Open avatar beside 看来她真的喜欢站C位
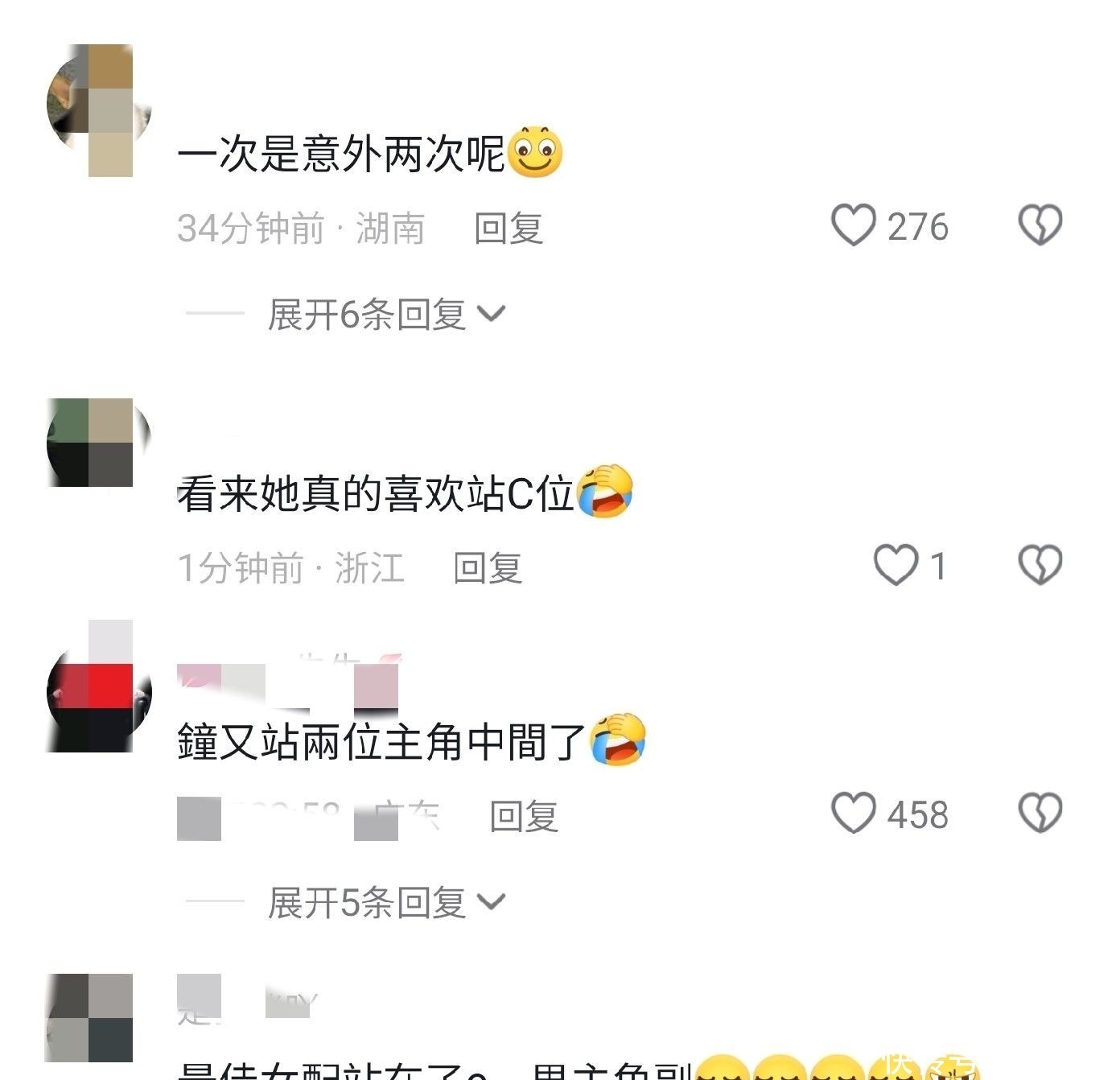Viewport: 1120px width, 1080px height. (99, 443)
